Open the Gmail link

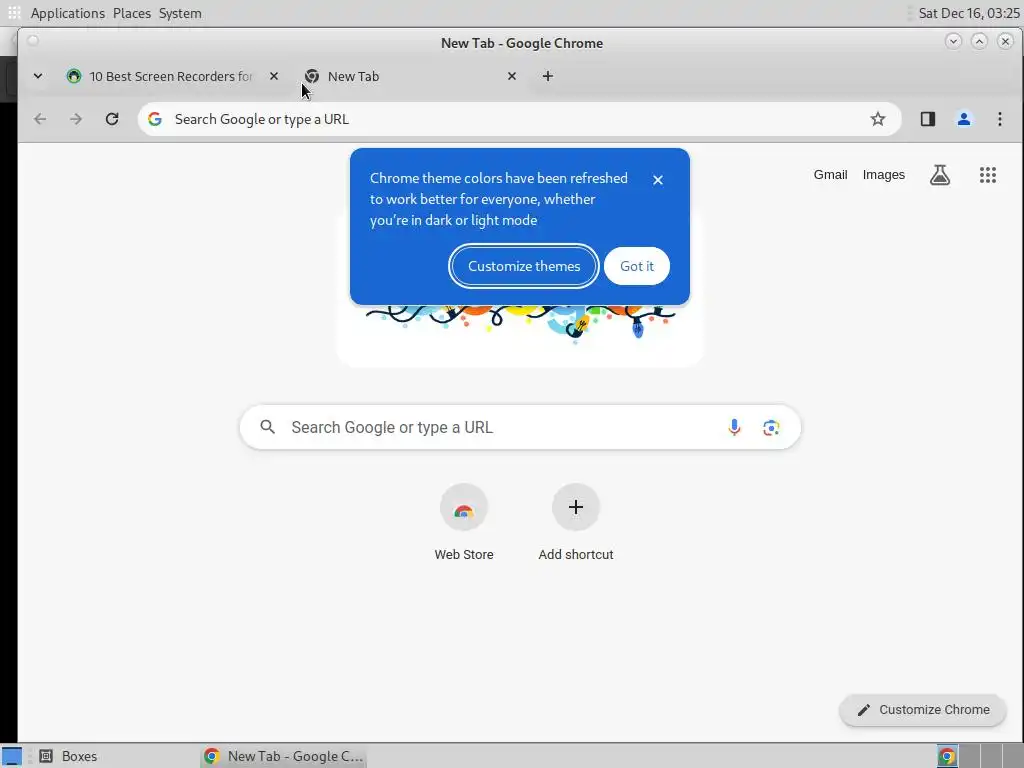point(830,174)
